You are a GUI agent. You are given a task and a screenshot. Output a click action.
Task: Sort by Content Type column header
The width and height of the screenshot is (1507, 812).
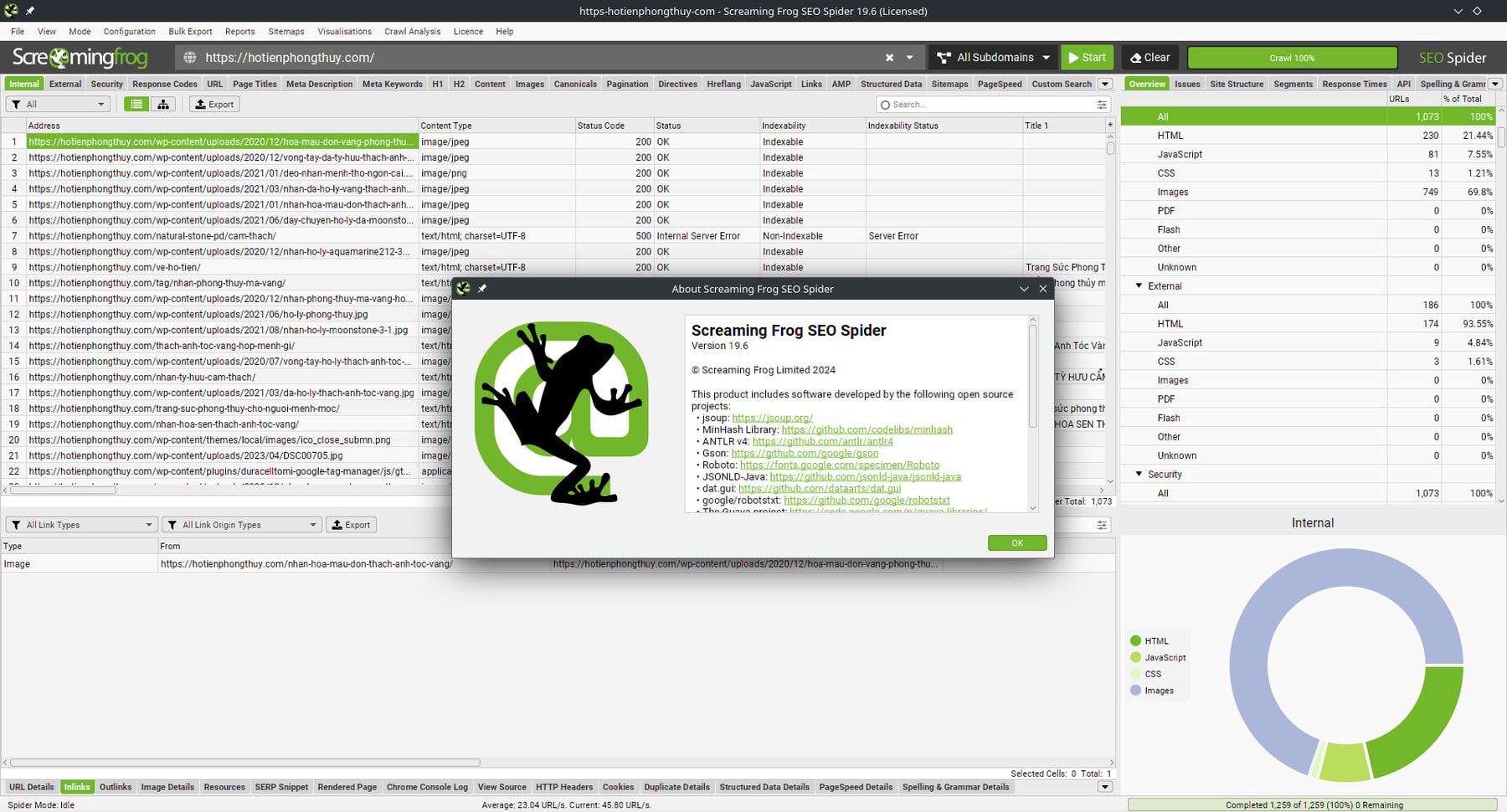pos(496,126)
